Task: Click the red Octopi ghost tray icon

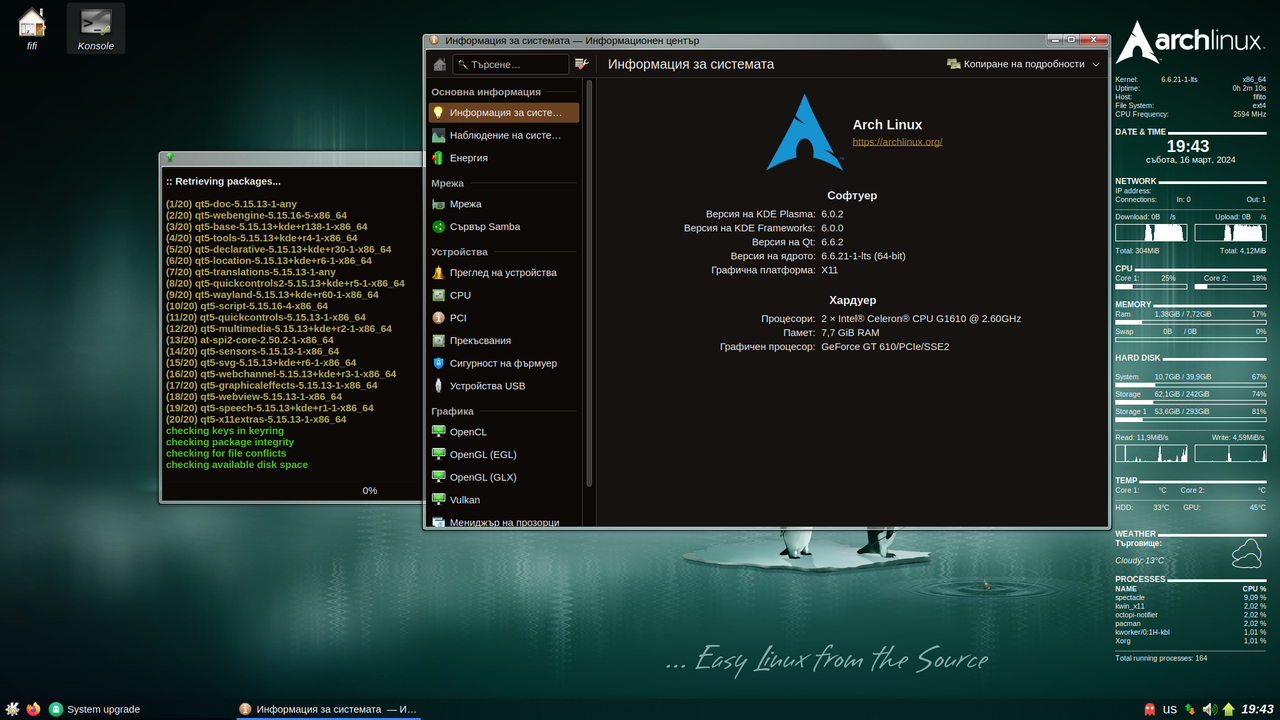Action: tap(1149, 709)
